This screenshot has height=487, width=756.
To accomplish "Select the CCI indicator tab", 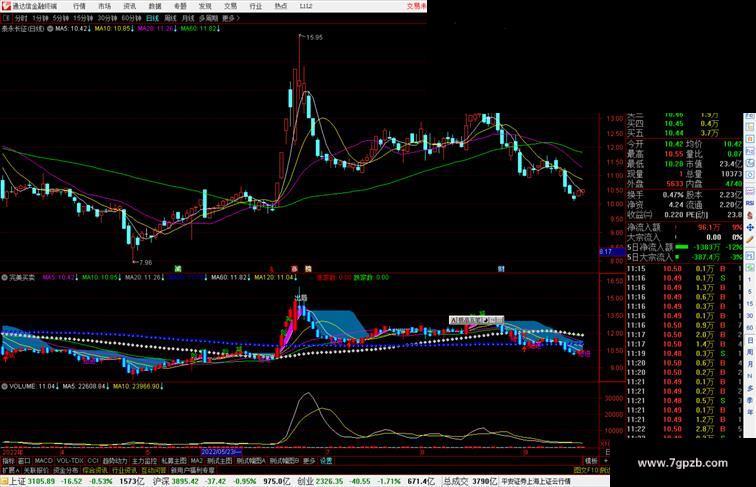I will tap(93, 461).
